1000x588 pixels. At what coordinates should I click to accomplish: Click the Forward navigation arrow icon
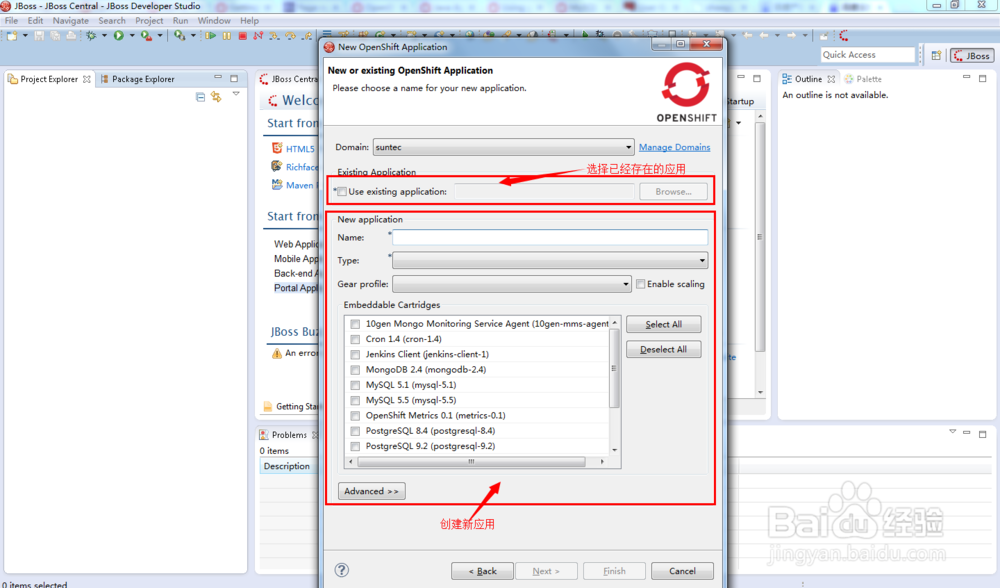pos(791,36)
